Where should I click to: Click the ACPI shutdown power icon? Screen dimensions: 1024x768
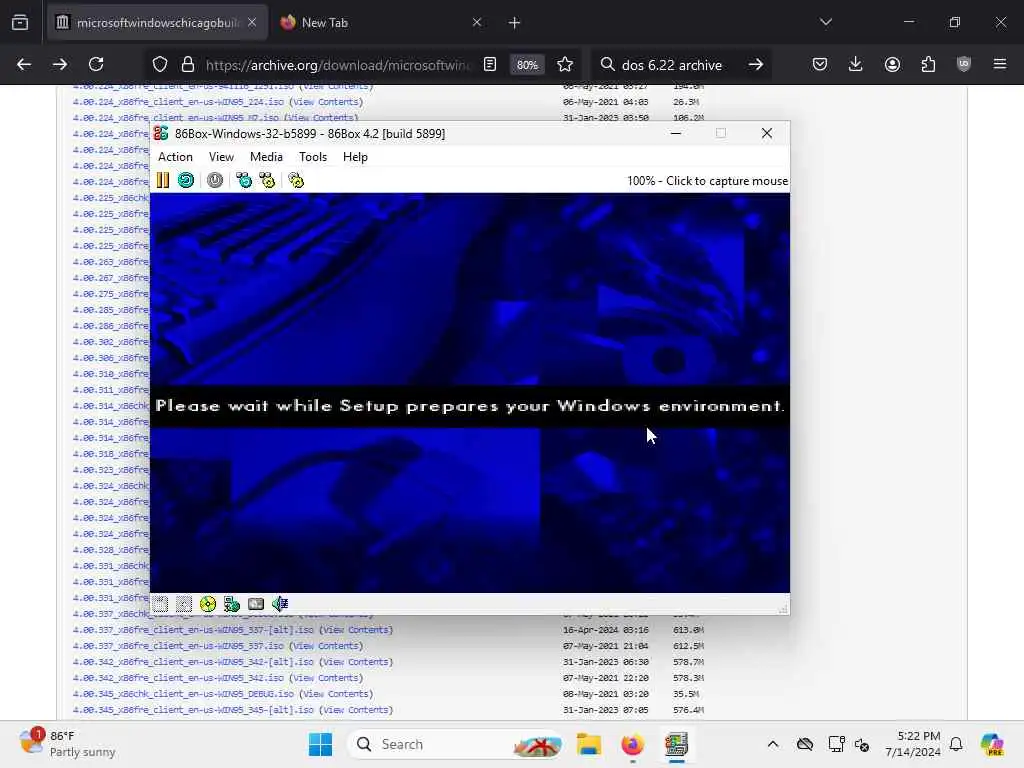[x=215, y=180]
